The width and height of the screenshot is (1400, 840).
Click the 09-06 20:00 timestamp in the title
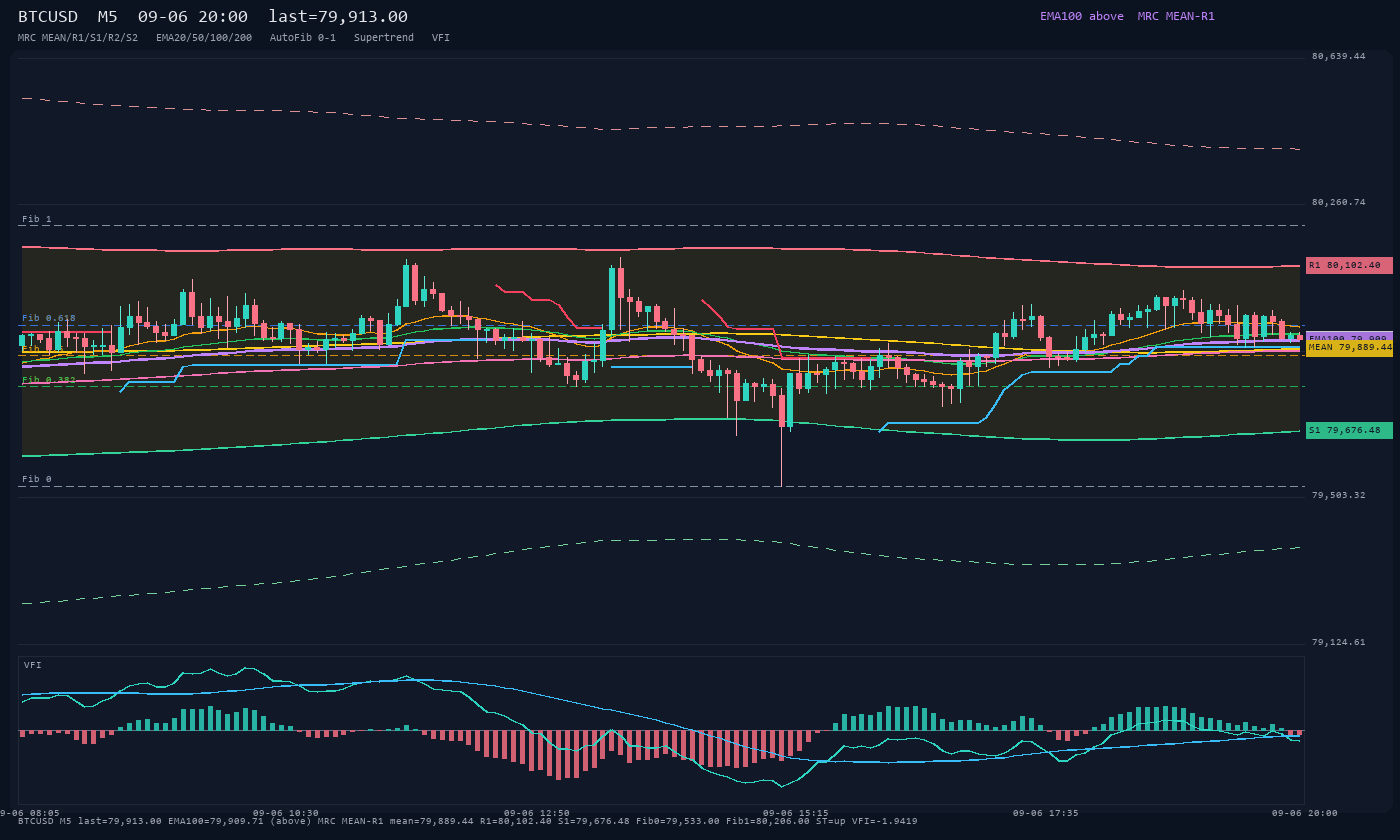(193, 16)
